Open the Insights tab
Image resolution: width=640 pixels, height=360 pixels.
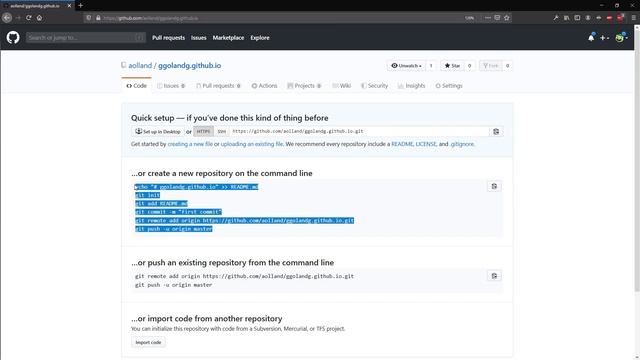pos(411,86)
